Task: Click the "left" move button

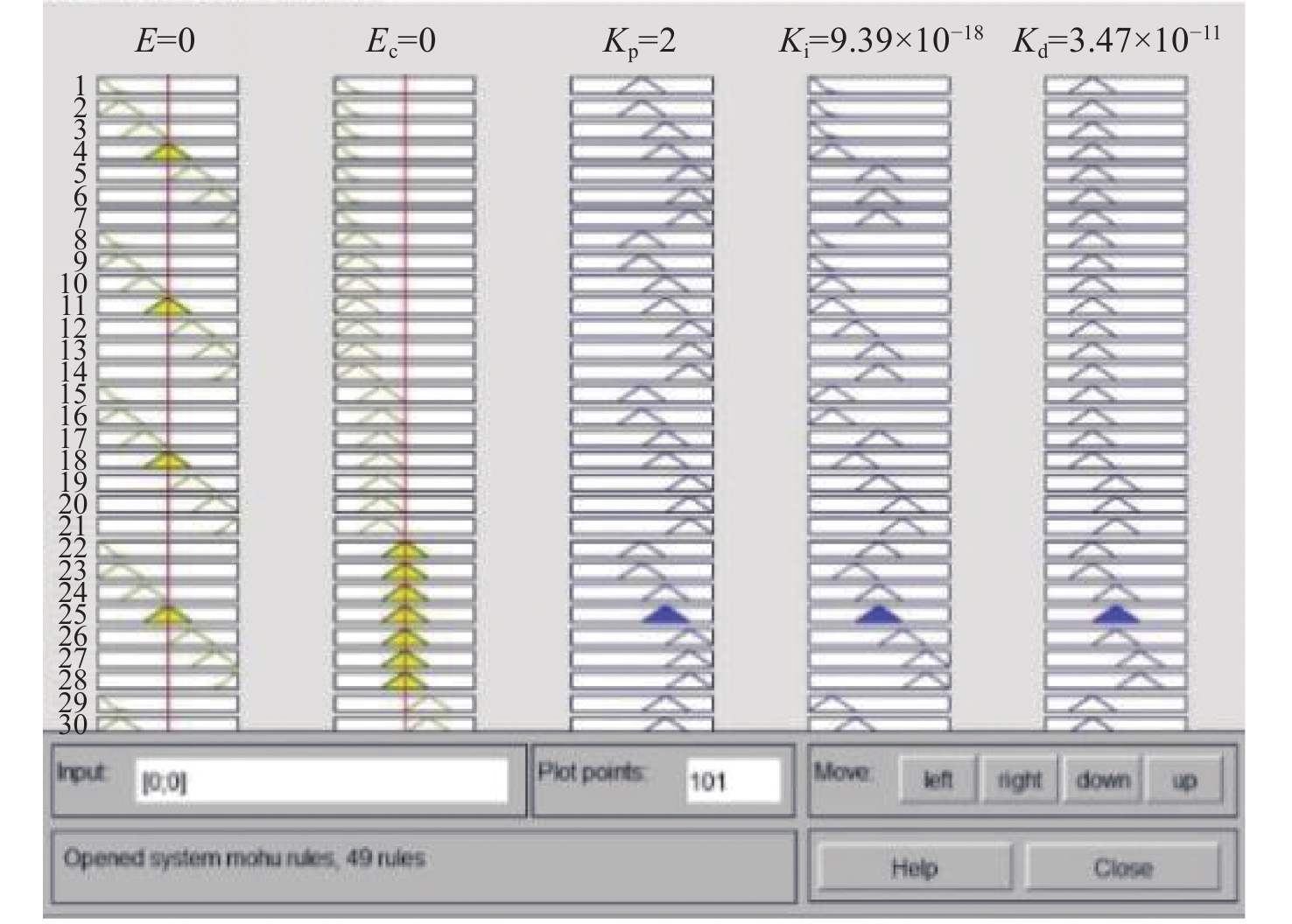Action: click(x=936, y=780)
